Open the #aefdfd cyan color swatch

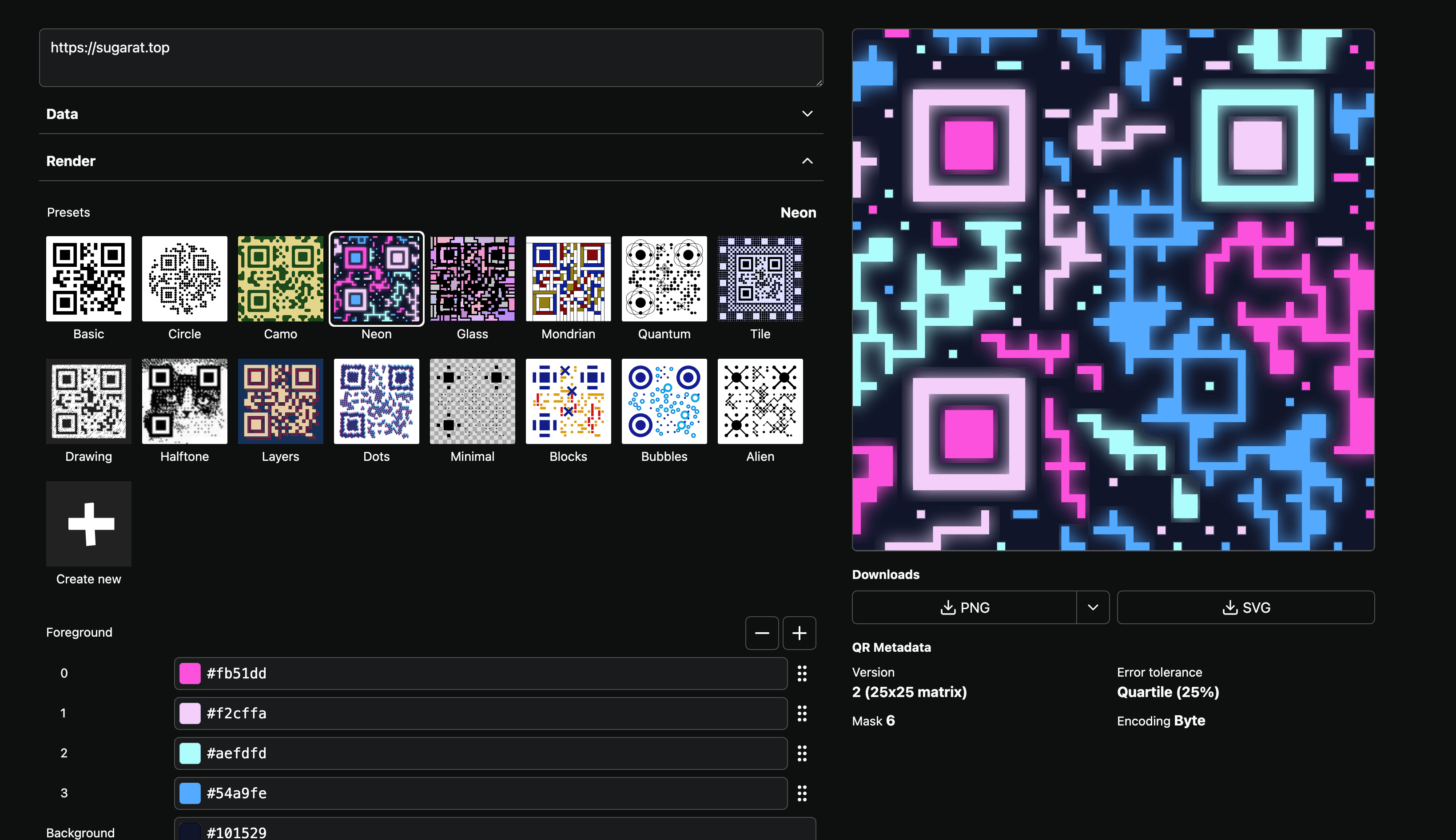(190, 753)
